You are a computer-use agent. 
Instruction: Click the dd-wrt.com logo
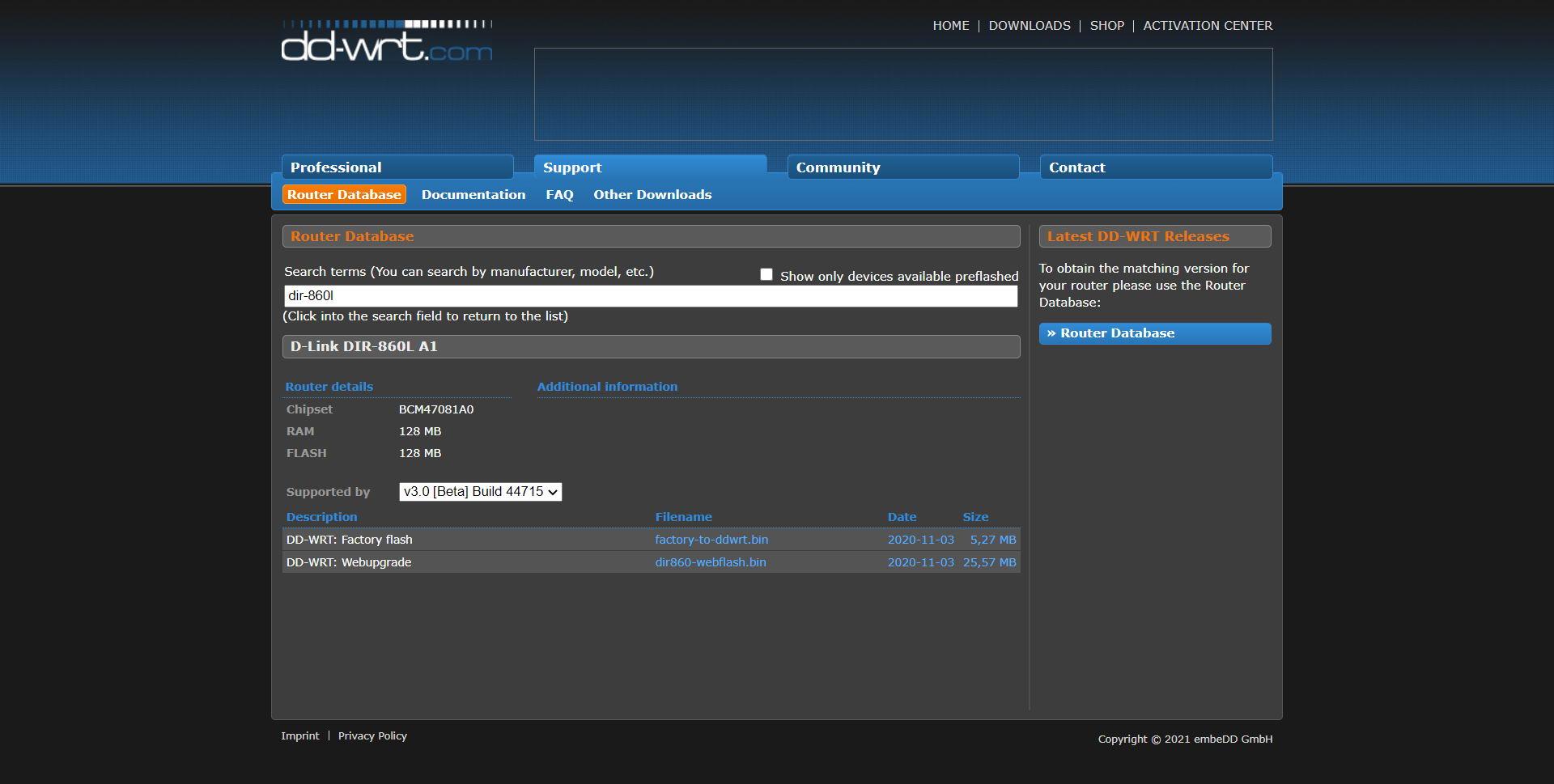(x=387, y=41)
